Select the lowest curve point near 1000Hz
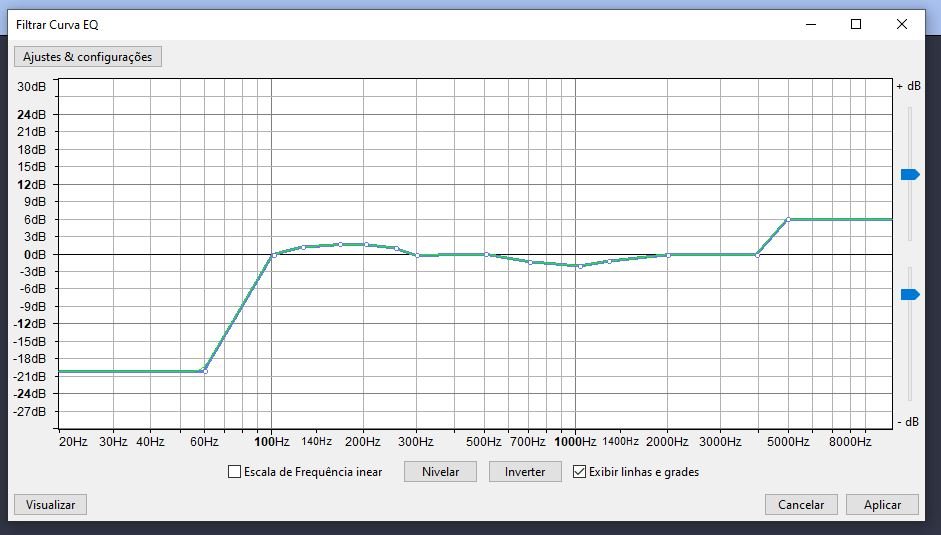 (x=580, y=266)
